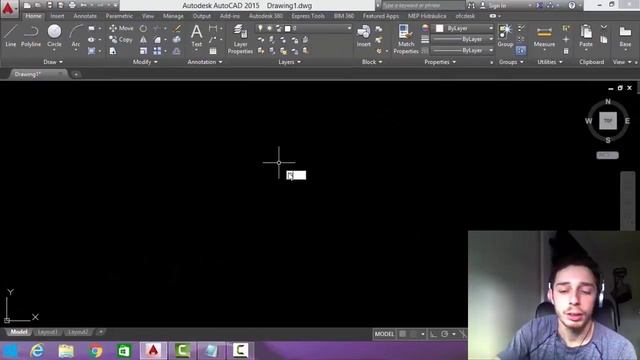640x360 pixels.
Task: Click the Table icon in Annotation
Action: pos(213,51)
